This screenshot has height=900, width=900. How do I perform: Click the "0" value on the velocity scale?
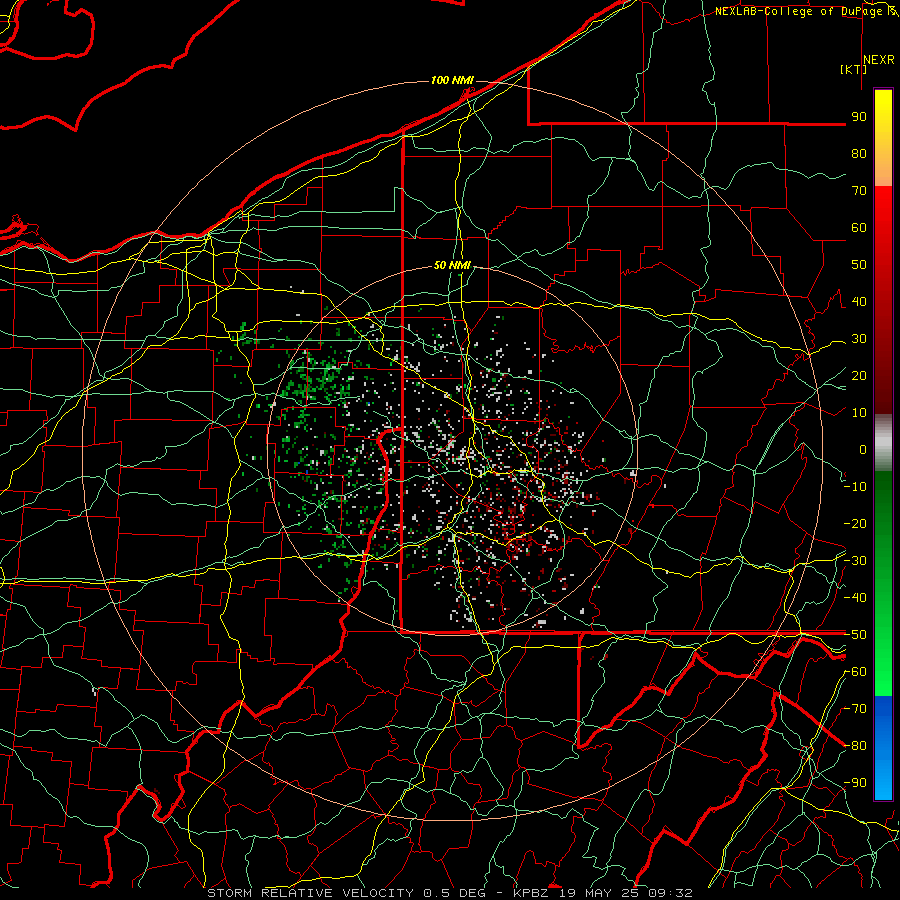[x=863, y=449]
